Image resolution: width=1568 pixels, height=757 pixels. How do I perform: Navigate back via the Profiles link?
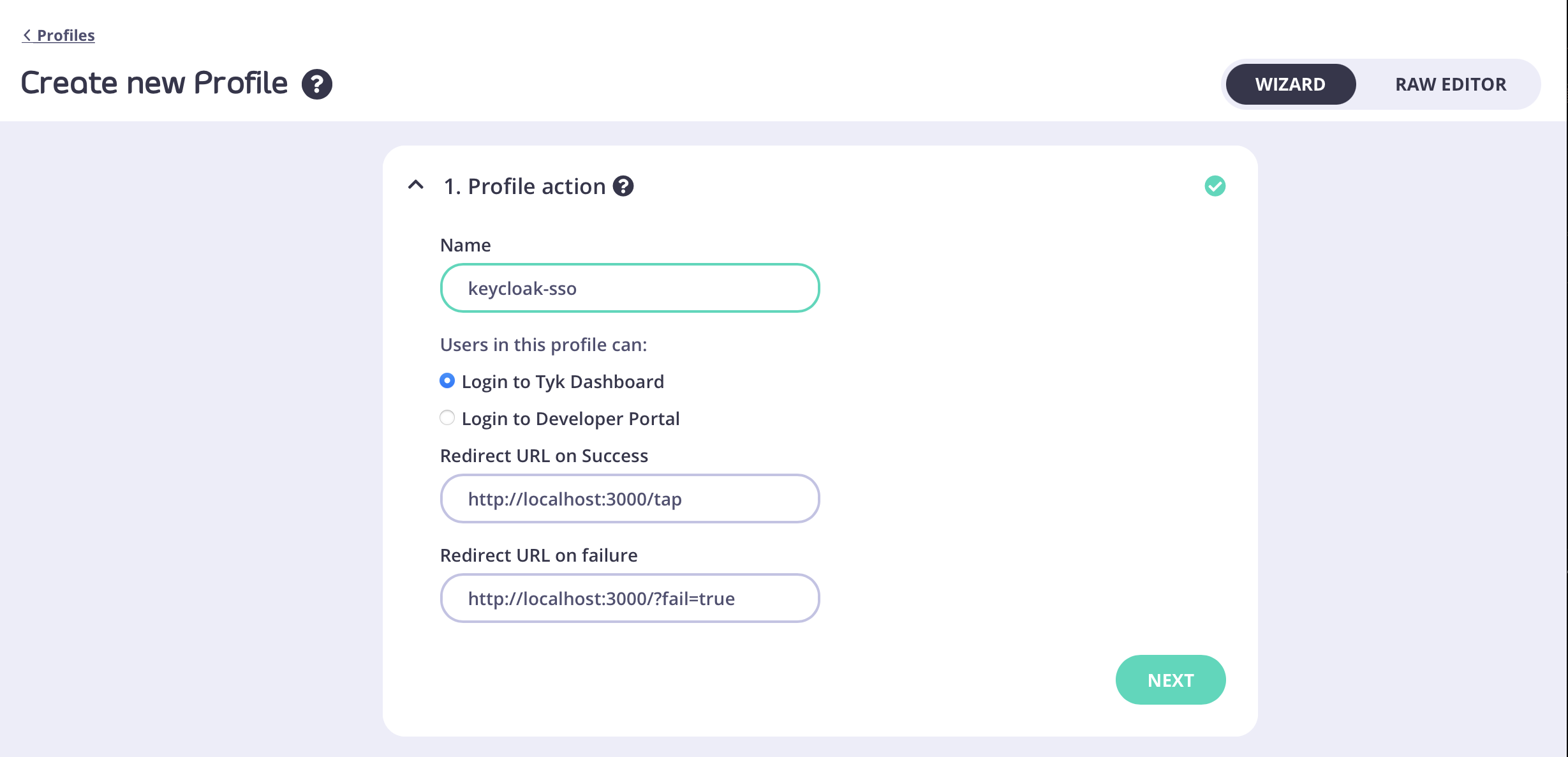[x=64, y=35]
